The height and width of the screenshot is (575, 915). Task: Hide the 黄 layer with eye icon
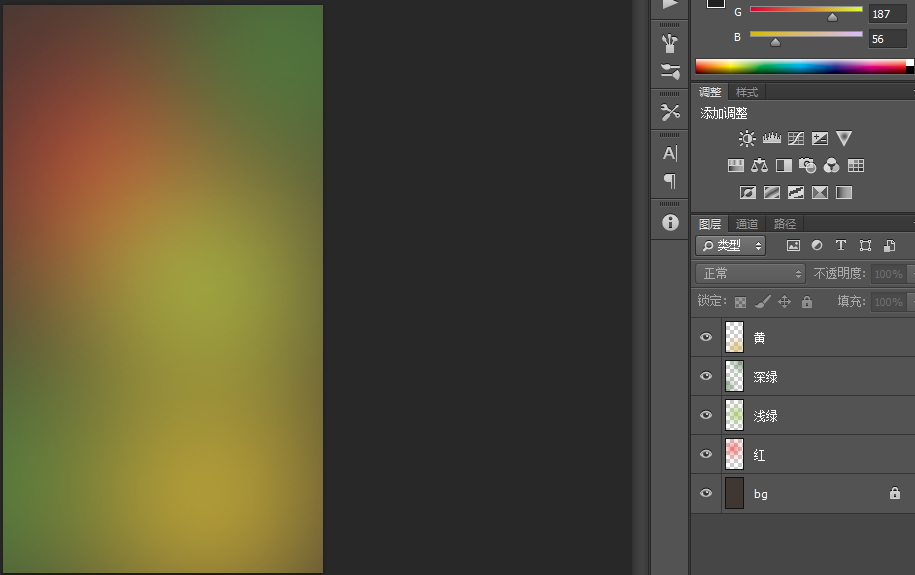click(706, 338)
